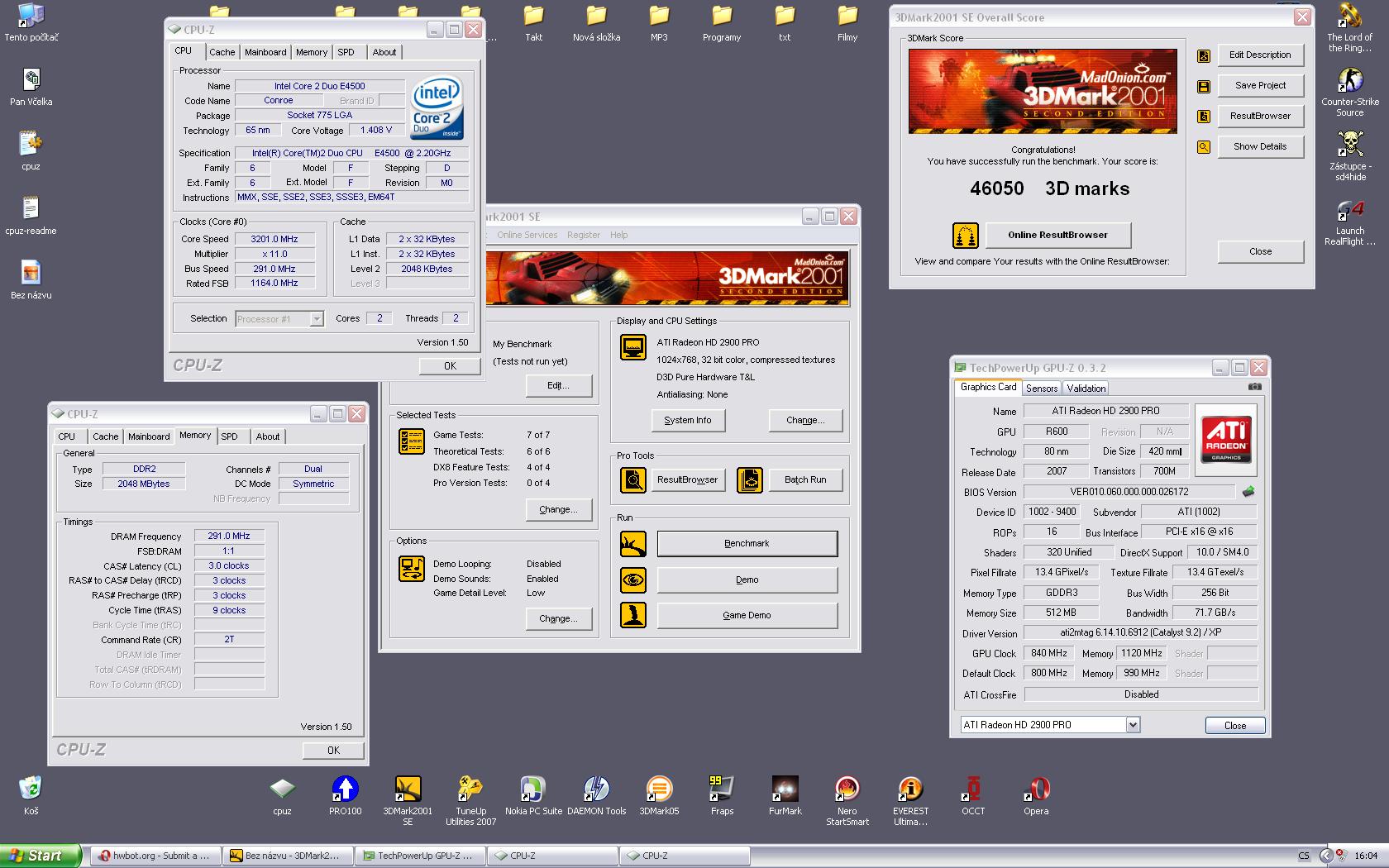Switch to Cache tab in top CPU-Z
Viewport: 1389px width, 868px height.
(x=222, y=52)
